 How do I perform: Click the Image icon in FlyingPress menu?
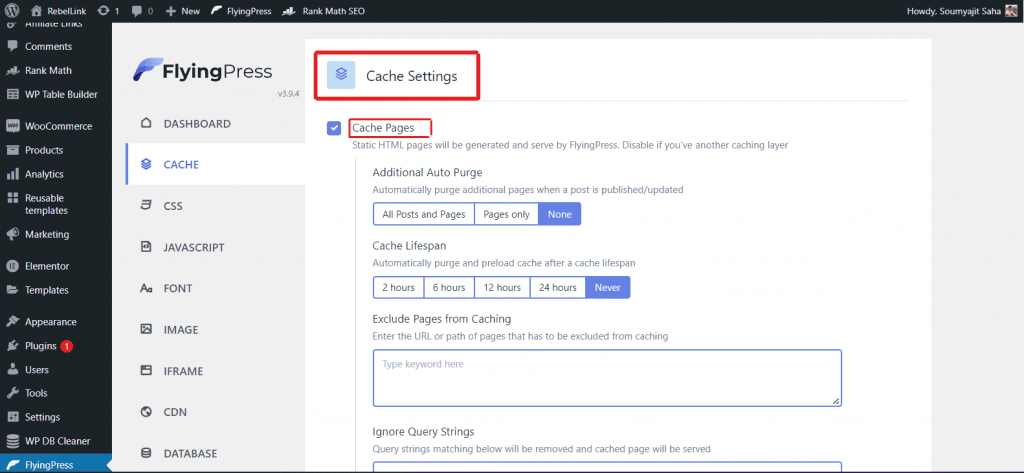click(x=146, y=329)
